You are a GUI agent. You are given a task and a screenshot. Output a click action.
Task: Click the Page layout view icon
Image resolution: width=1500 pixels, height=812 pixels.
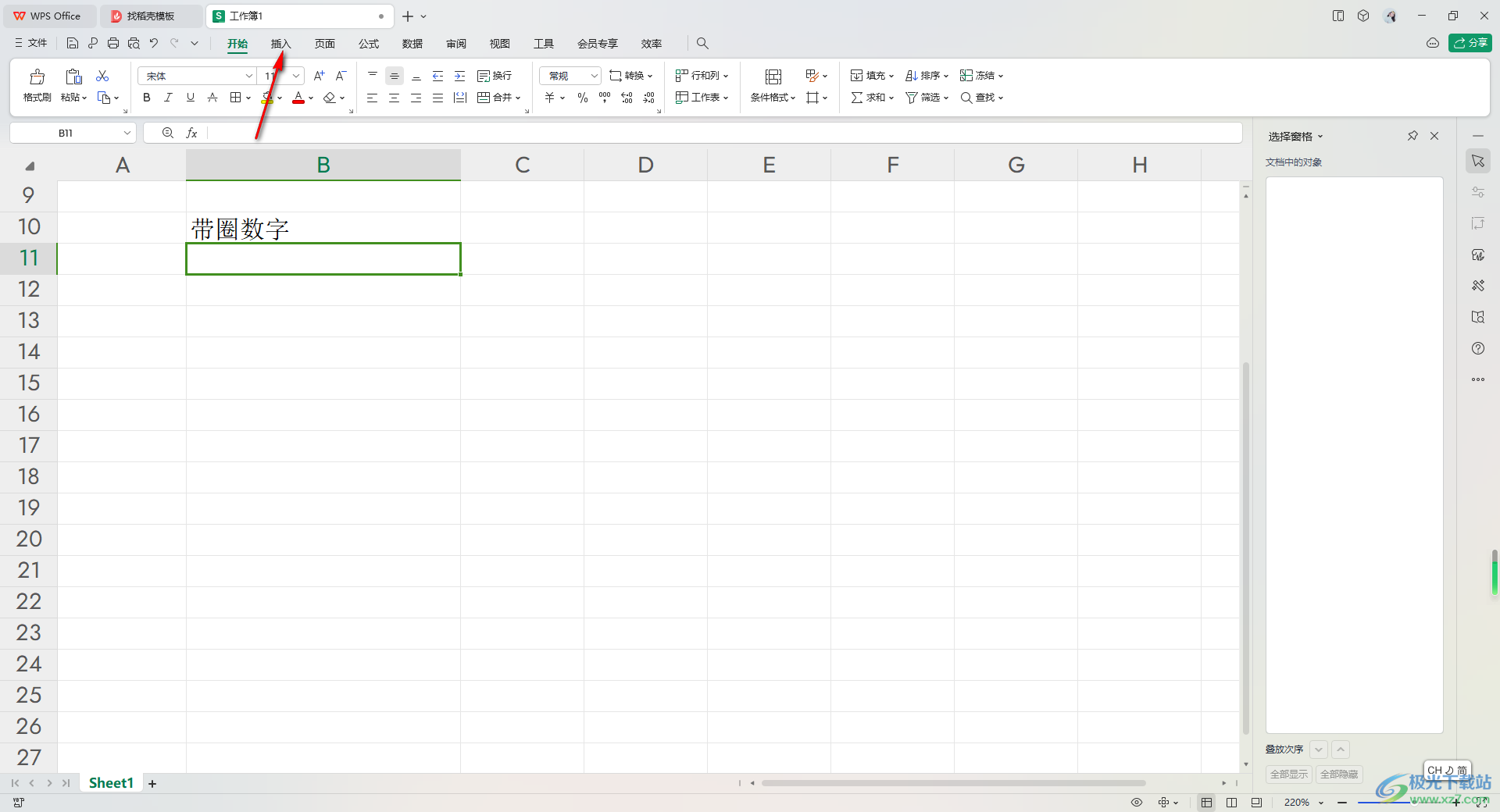tap(1231, 803)
